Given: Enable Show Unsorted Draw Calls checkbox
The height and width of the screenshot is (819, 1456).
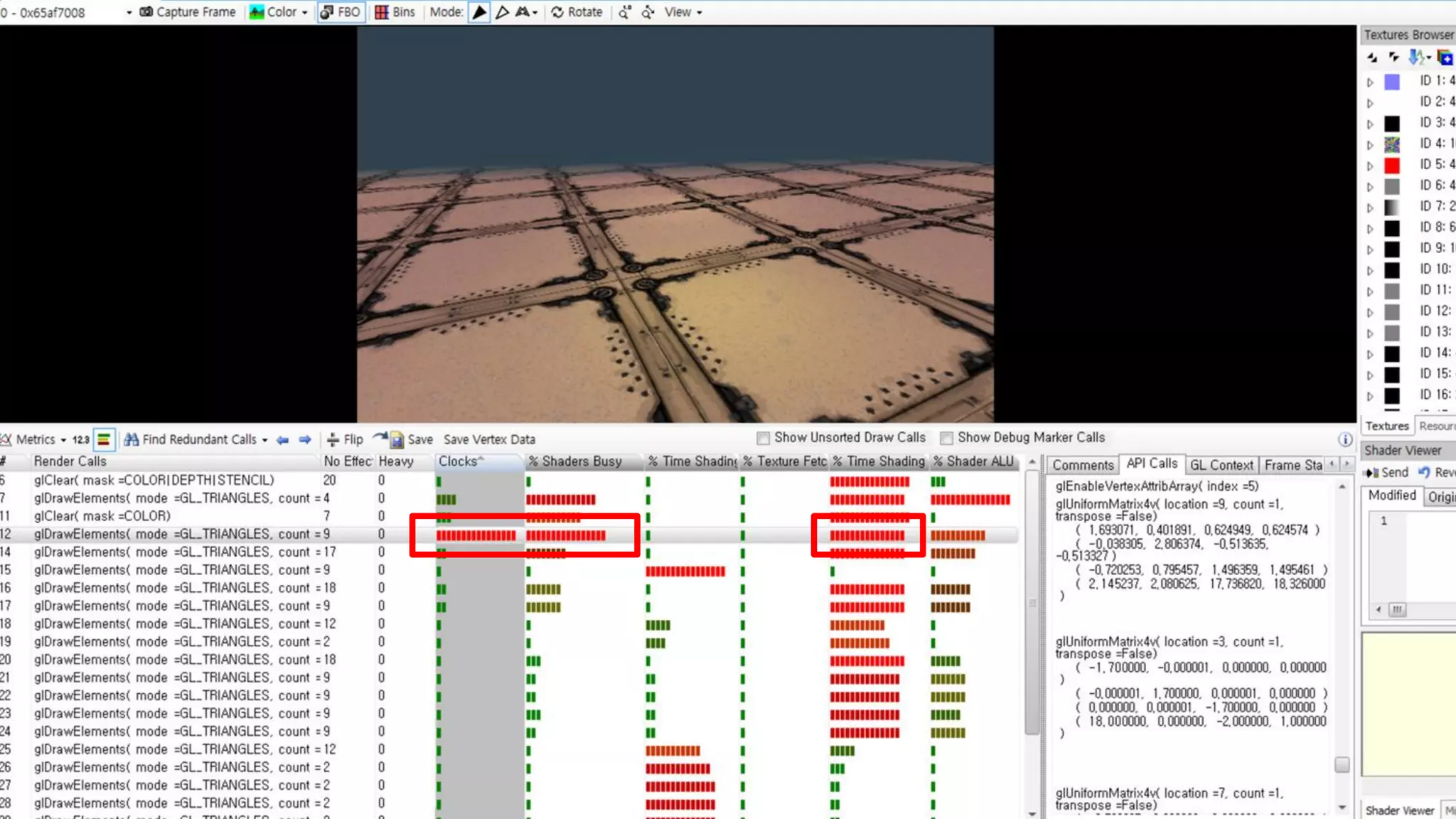Looking at the screenshot, I should [763, 438].
